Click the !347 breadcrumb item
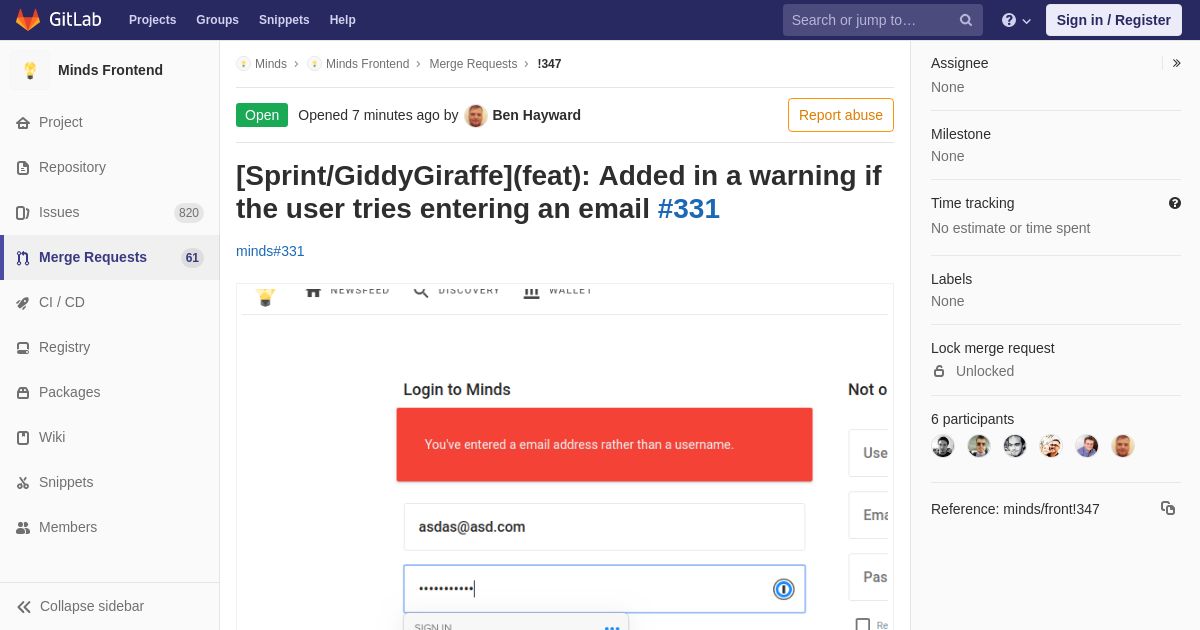Viewport: 1200px width, 630px height. click(549, 64)
